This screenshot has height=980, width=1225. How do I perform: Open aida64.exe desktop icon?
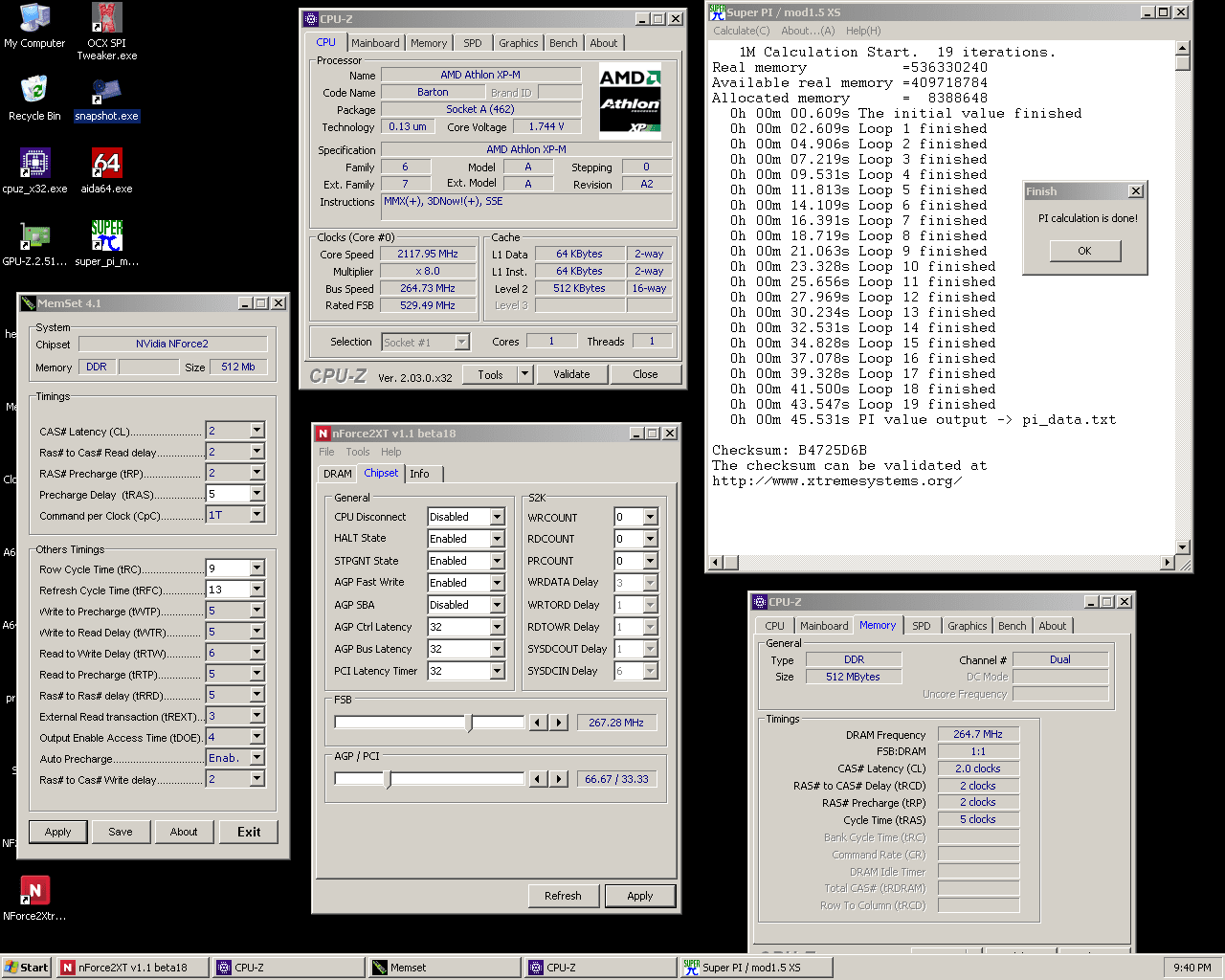pos(106,171)
